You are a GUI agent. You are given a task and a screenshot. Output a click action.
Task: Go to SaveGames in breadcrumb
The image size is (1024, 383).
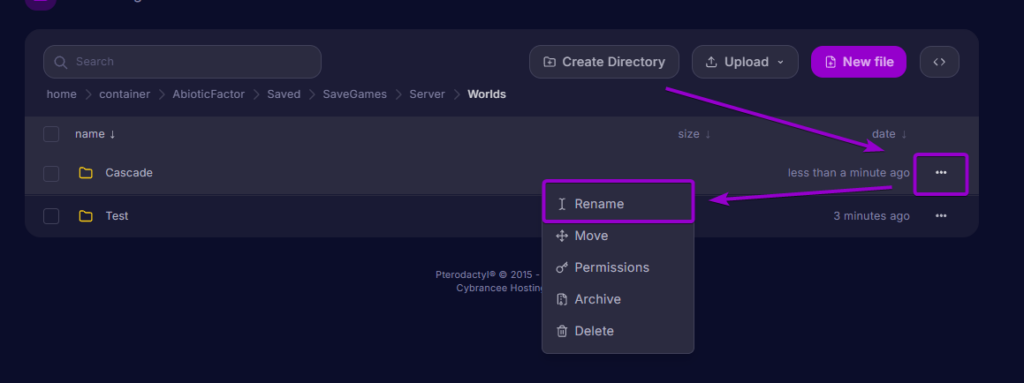click(x=355, y=94)
